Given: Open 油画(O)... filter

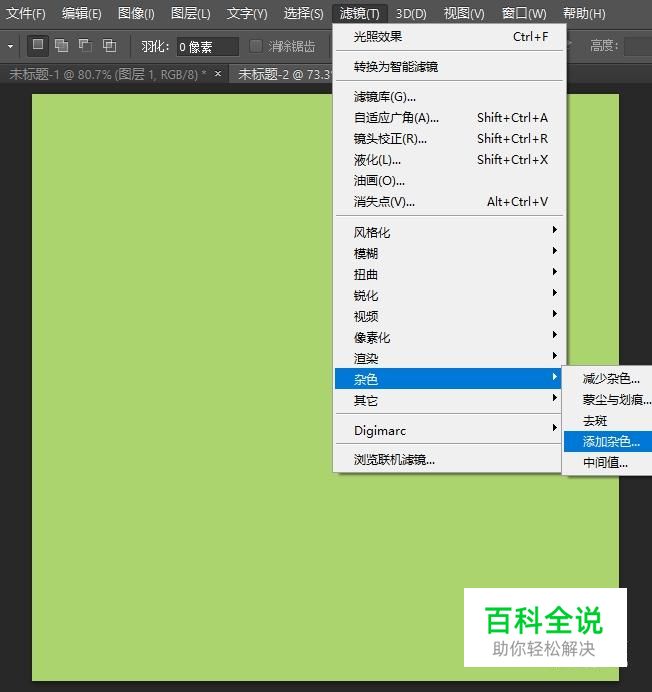Looking at the screenshot, I should 448,181.
